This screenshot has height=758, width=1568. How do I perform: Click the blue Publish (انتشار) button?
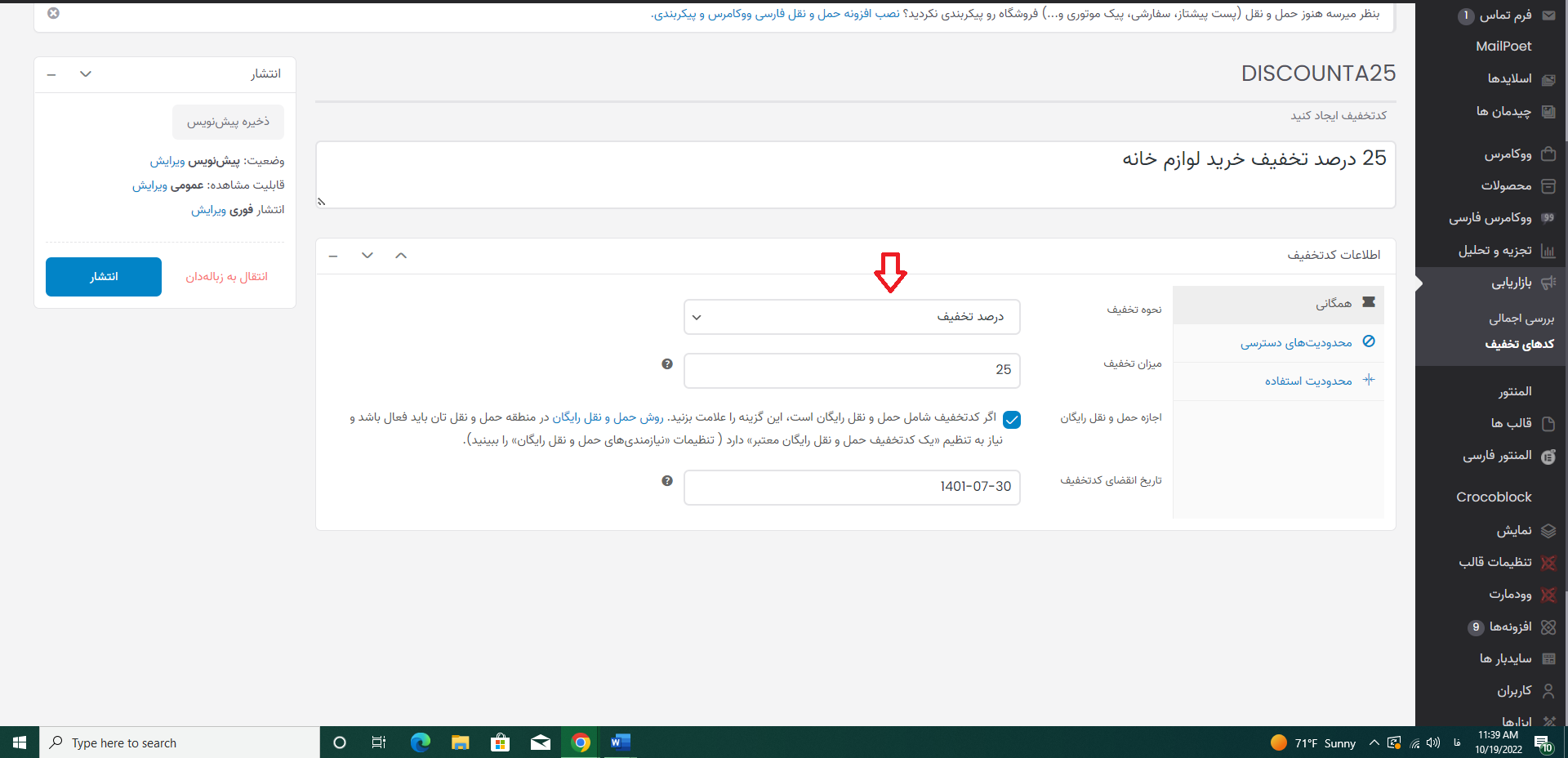(x=104, y=277)
